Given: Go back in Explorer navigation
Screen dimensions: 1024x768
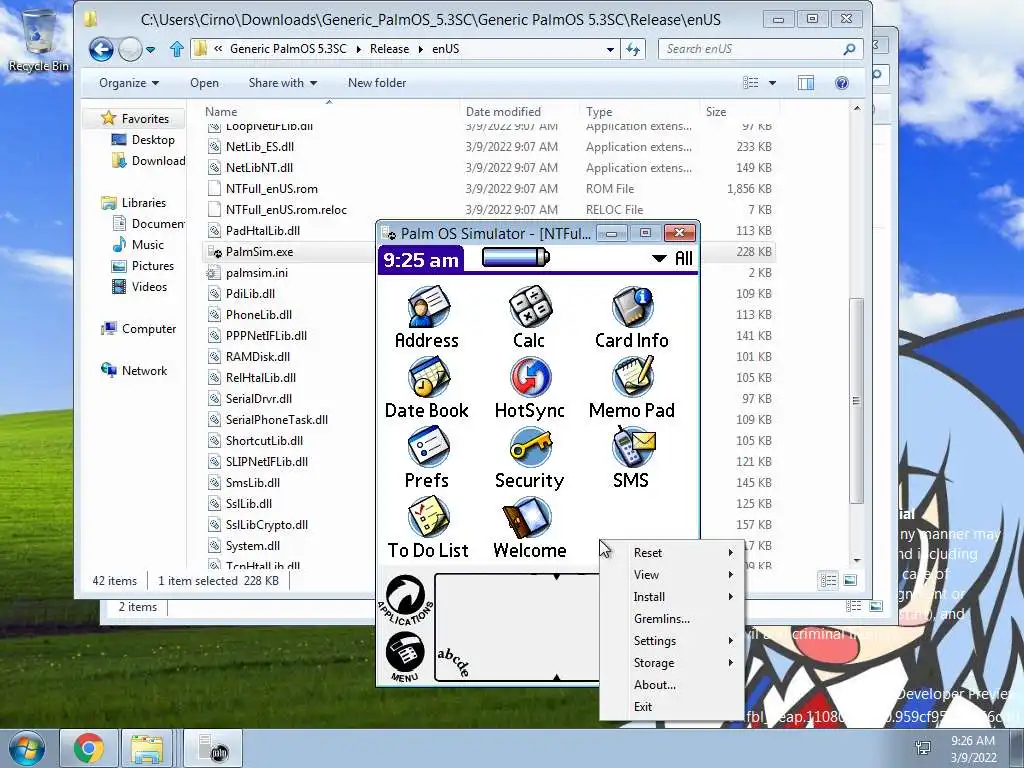Looking at the screenshot, I should tap(101, 50).
